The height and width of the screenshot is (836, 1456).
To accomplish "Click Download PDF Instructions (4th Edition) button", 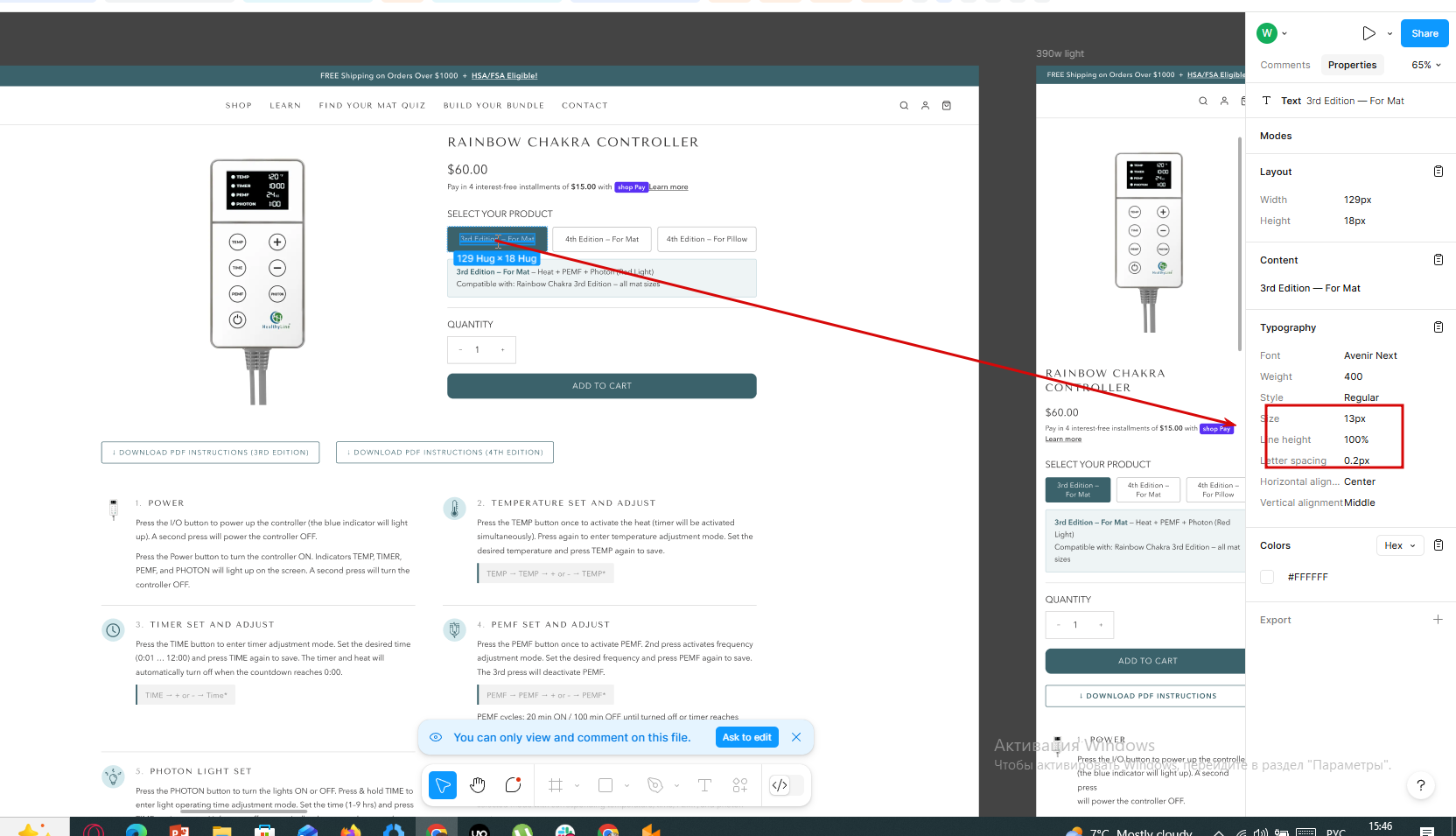I will coord(444,453).
